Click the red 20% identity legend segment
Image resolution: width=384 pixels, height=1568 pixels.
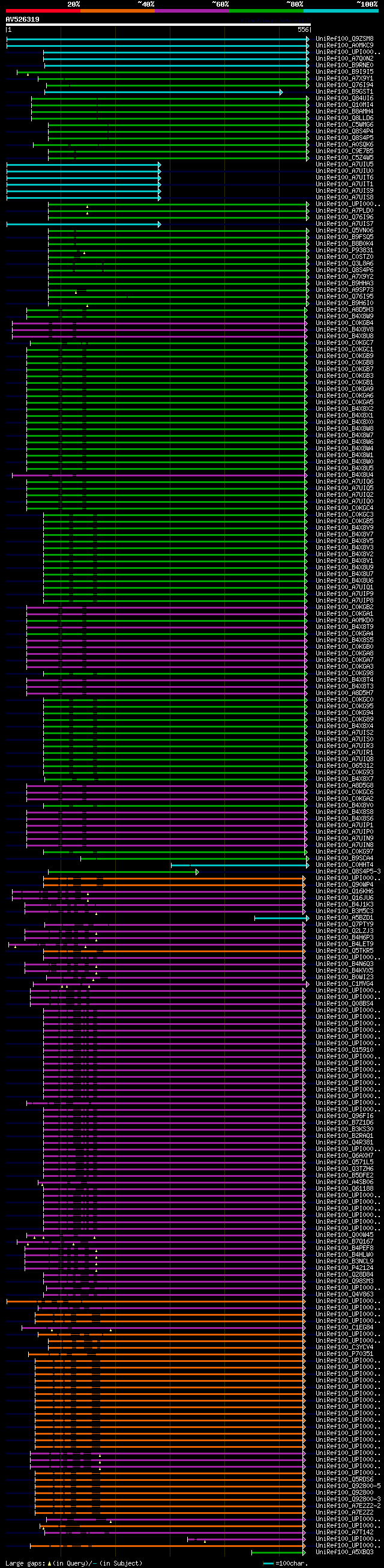pyautogui.click(x=43, y=11)
